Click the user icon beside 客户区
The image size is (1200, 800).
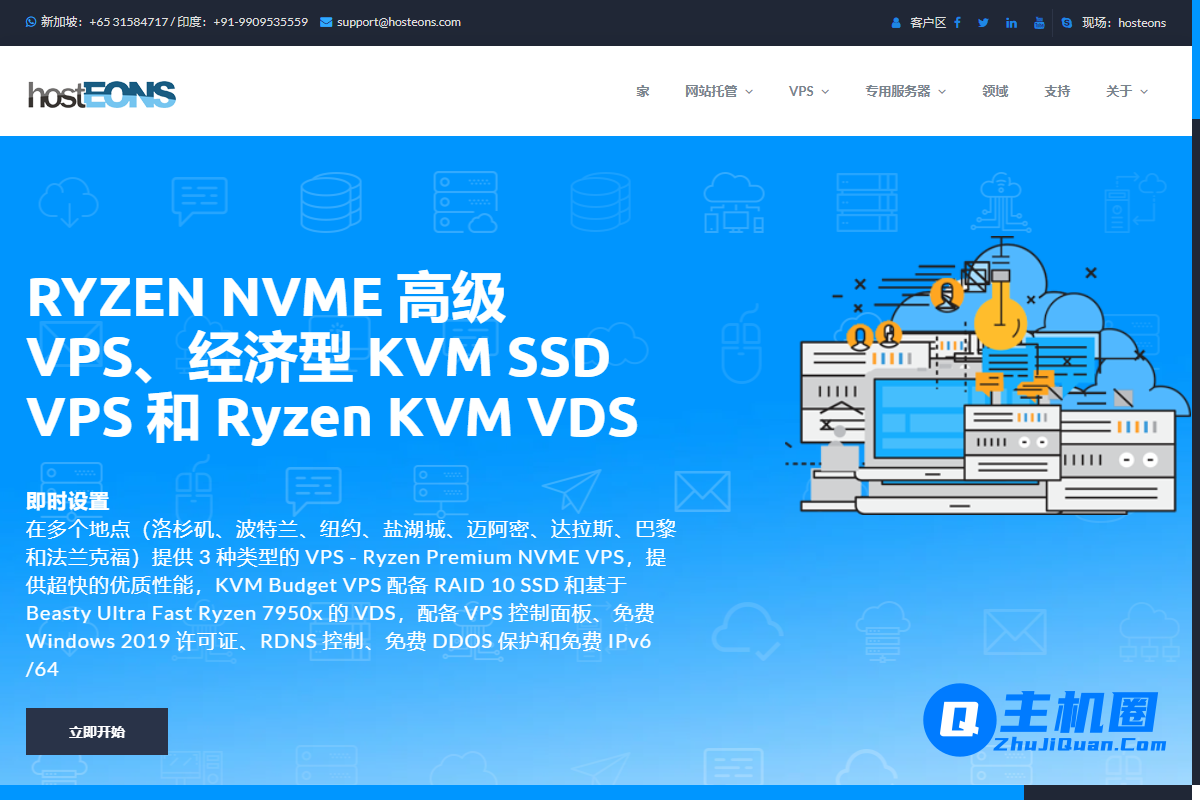tap(896, 23)
